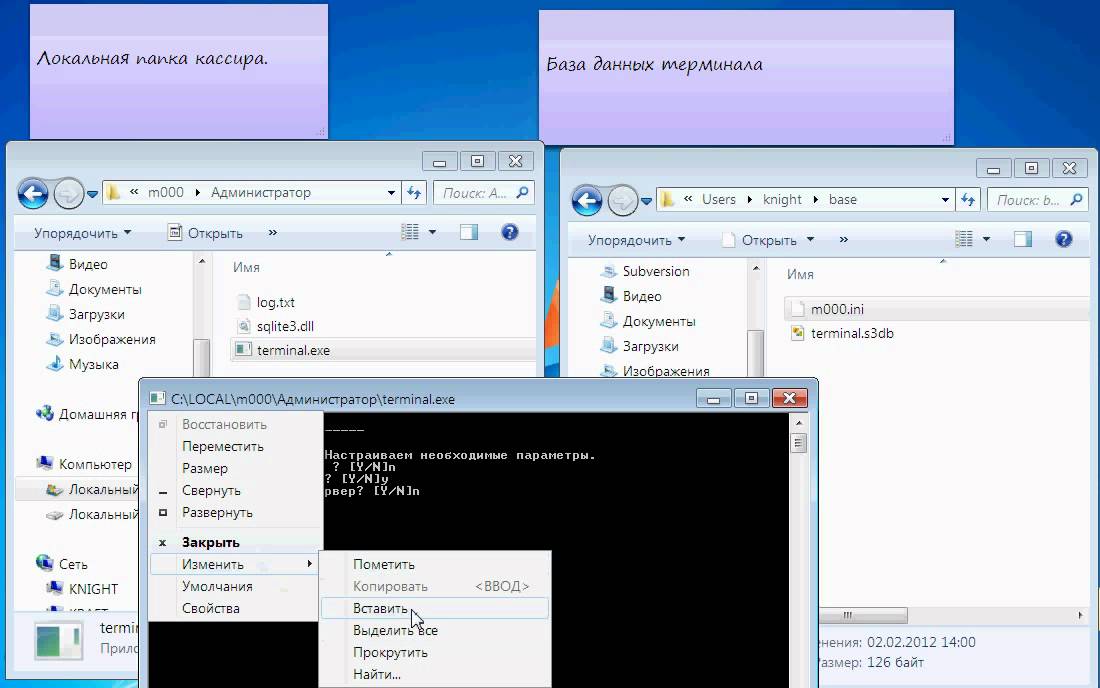Open Упорядочить menu in Администратор window
Viewport: 1100px width, 688px height.
pyautogui.click(x=83, y=233)
